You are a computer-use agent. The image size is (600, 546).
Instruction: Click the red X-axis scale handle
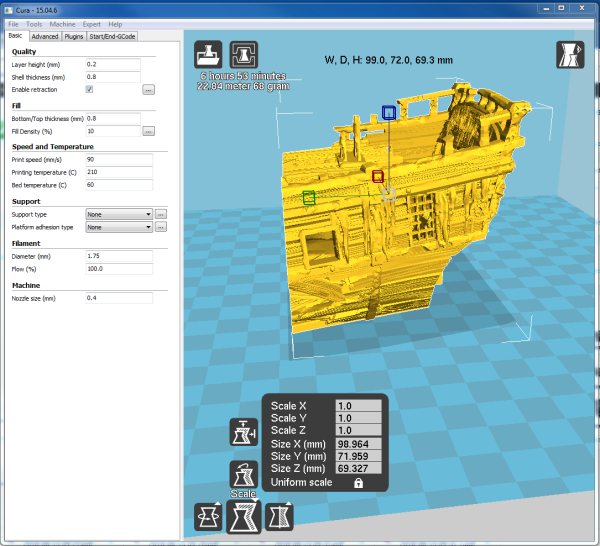378,176
